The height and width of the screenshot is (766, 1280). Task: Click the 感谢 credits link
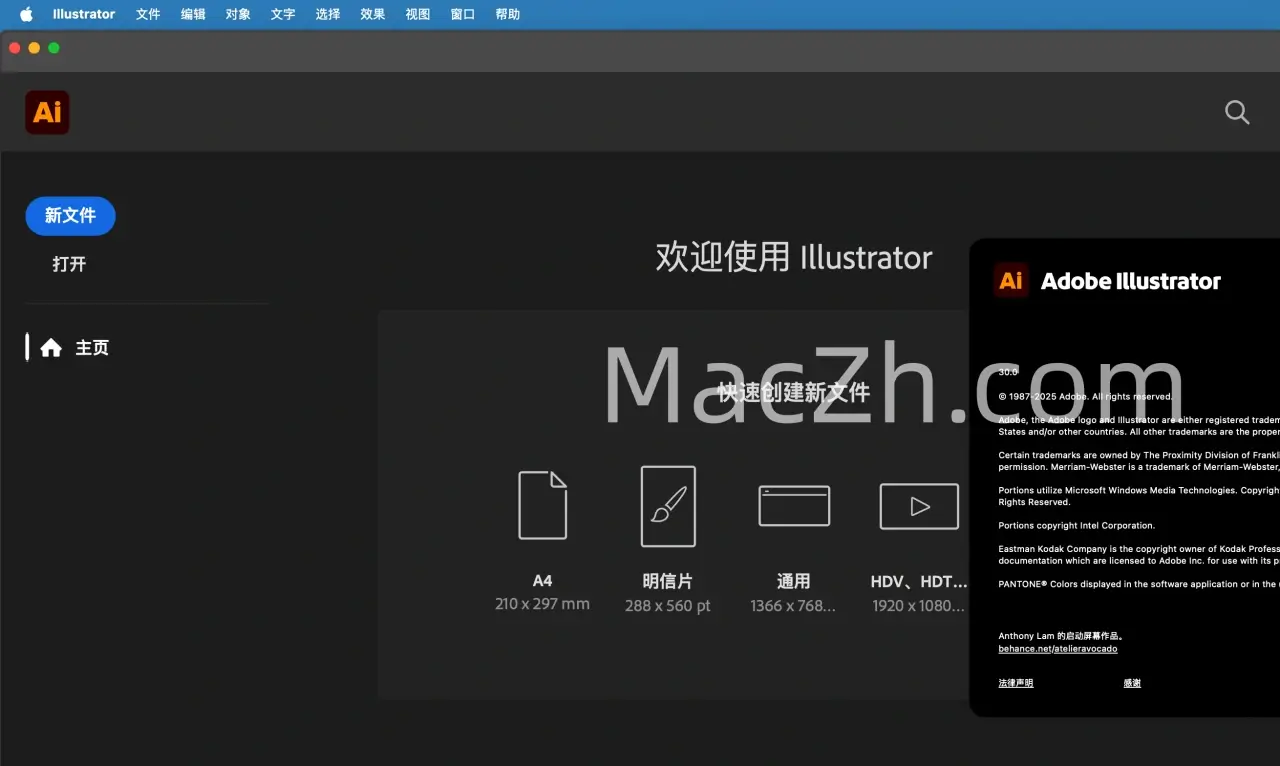[1132, 683]
